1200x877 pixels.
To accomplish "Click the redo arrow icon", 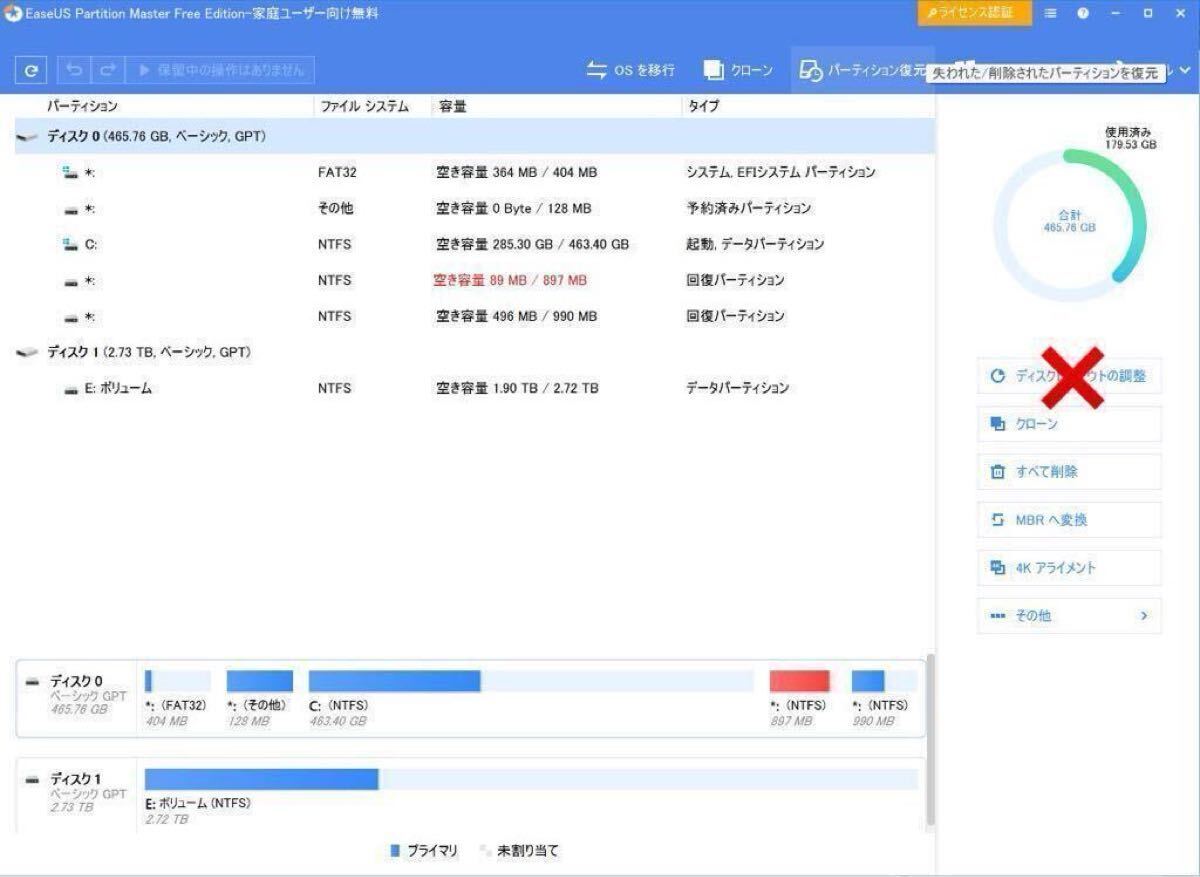I will (x=107, y=71).
